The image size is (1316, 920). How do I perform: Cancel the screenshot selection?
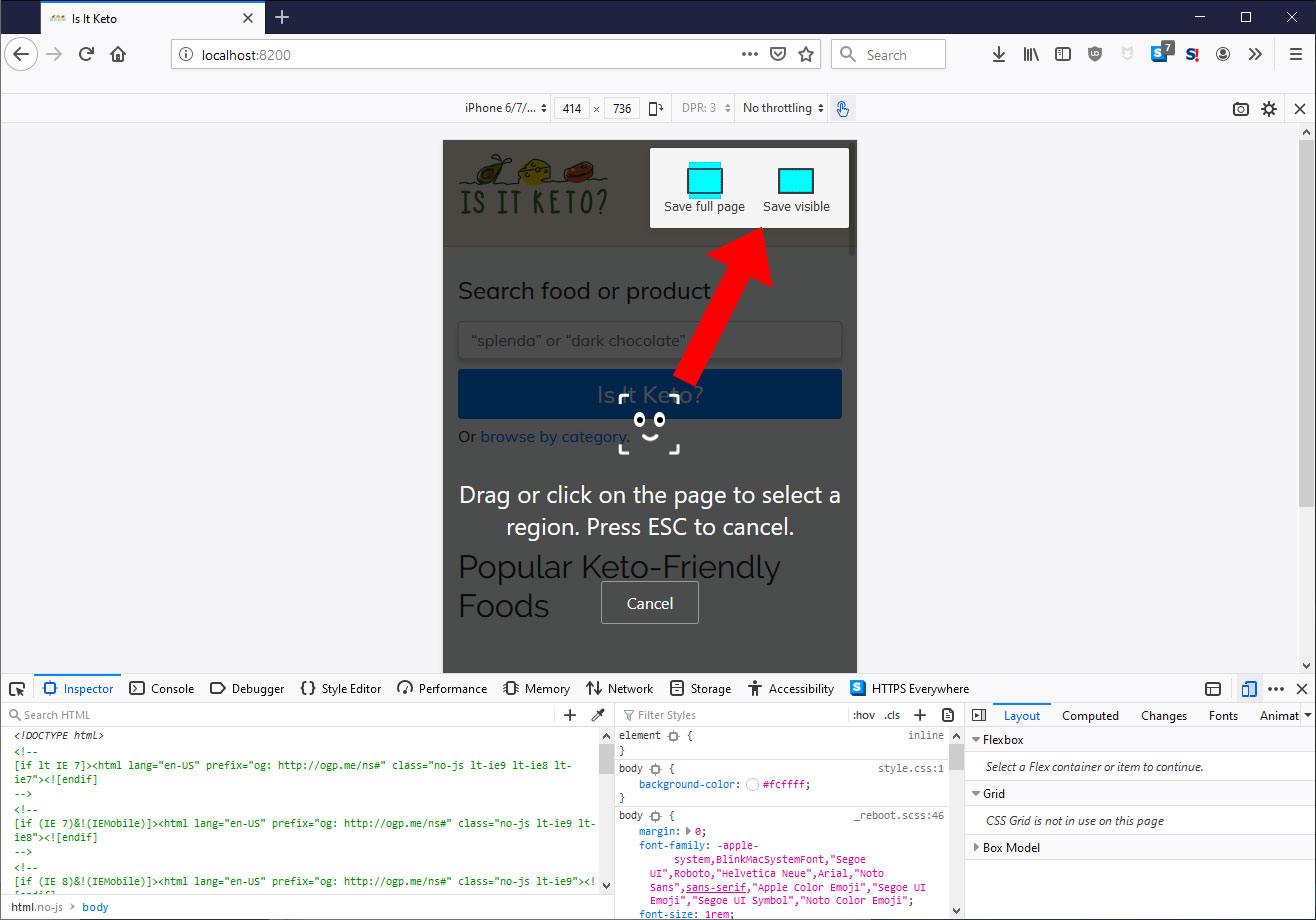(x=650, y=603)
